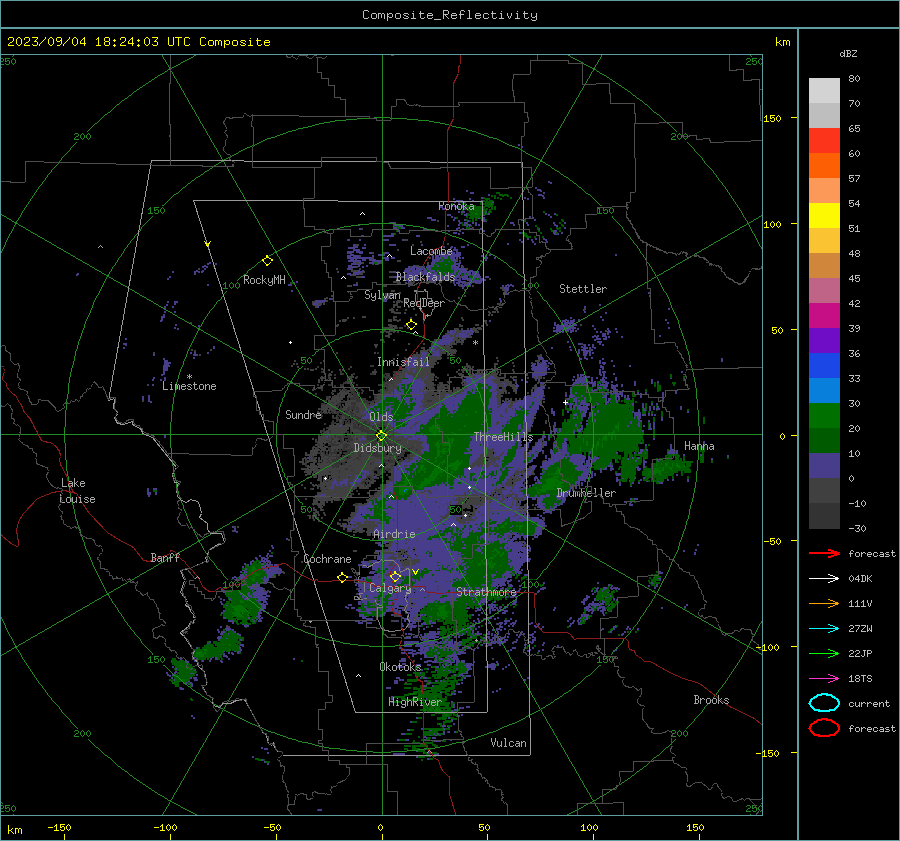The width and height of the screenshot is (900, 841).
Task: Click the Limestone label
Action: (189, 386)
